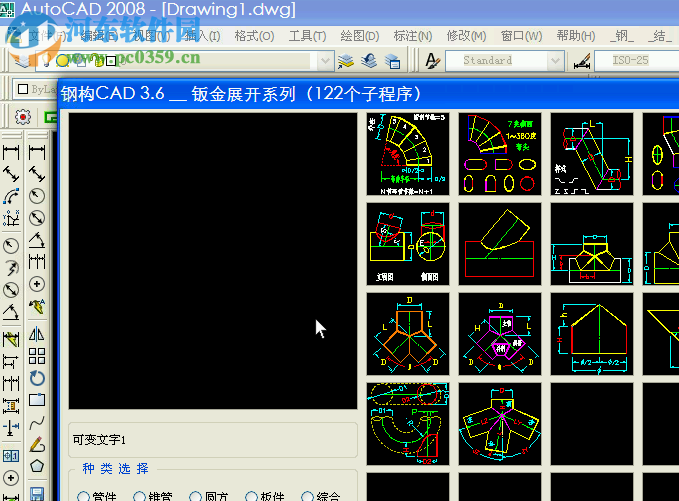Open the 窗口(W) menu
Viewport: 679px width, 501px height.
pyautogui.click(x=521, y=36)
